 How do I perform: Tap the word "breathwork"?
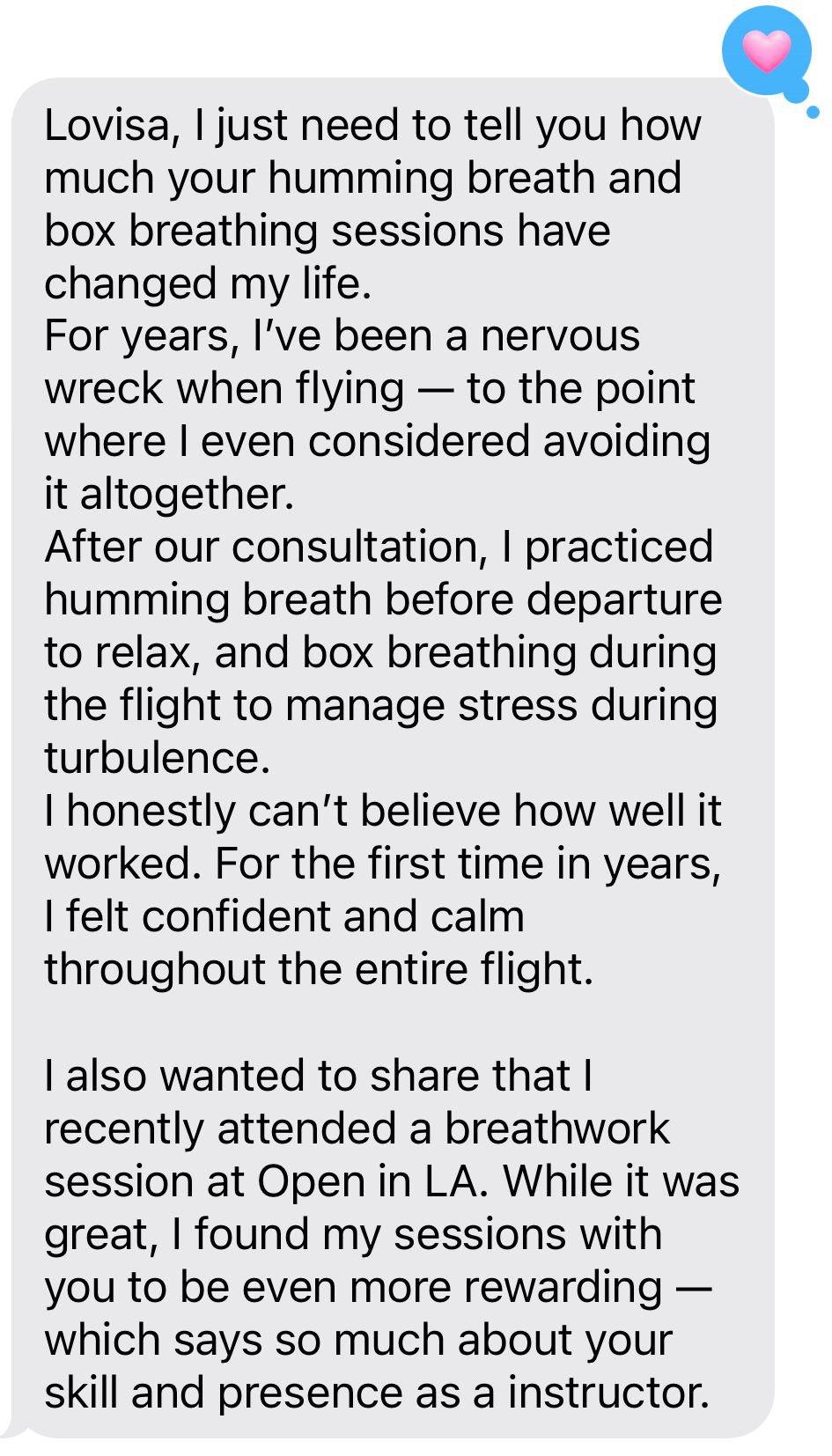556,1129
